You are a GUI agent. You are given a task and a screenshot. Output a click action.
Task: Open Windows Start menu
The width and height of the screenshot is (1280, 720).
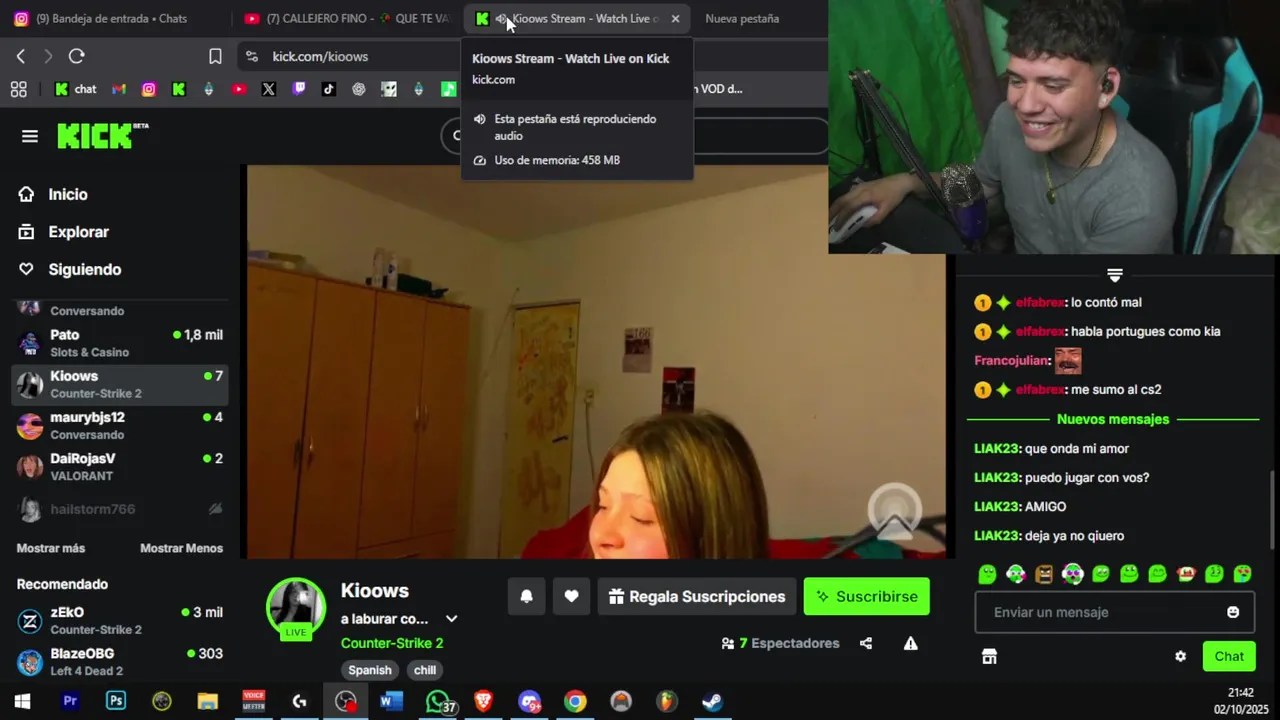point(22,701)
